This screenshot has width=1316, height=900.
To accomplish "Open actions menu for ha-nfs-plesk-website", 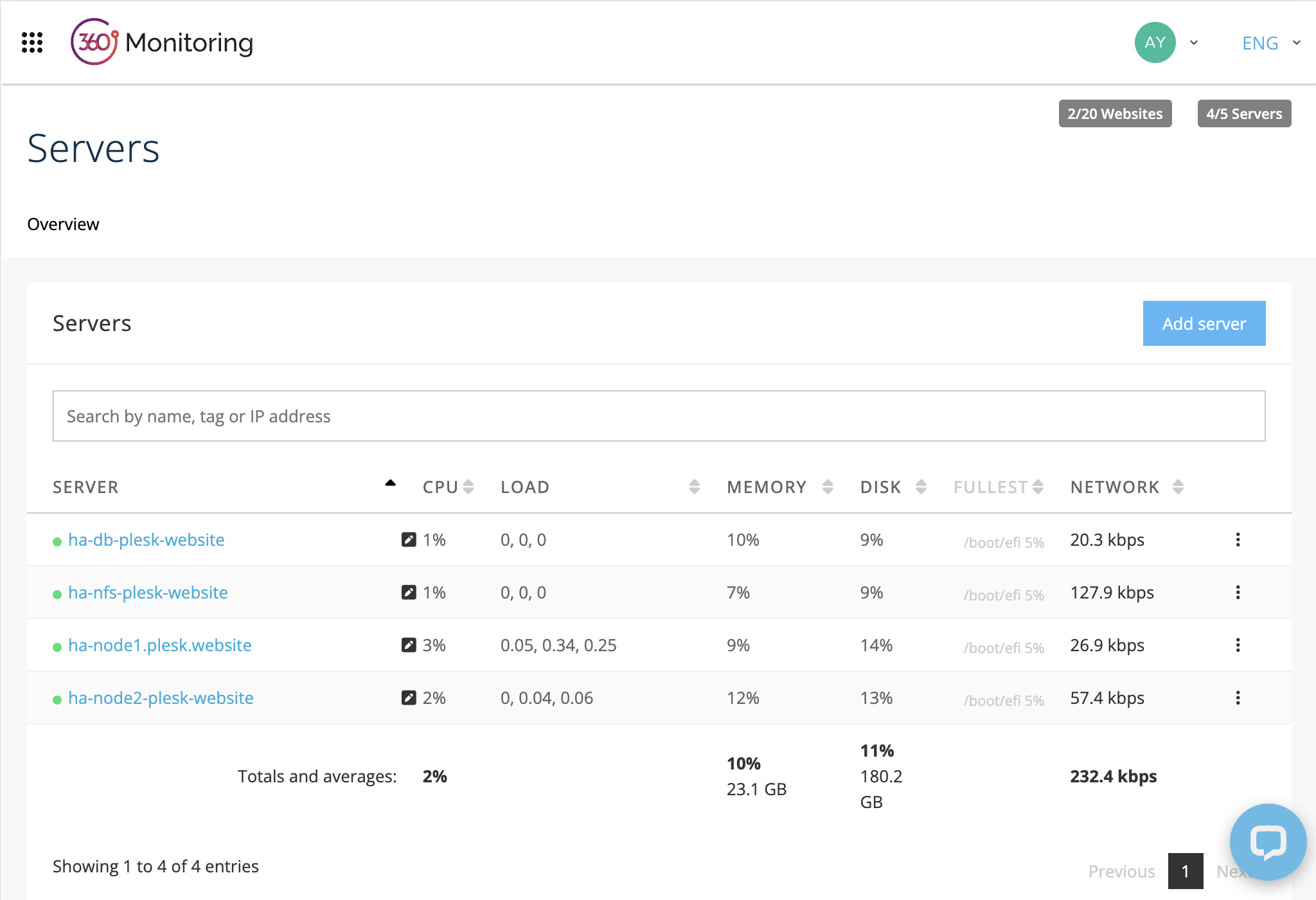I will point(1238,592).
